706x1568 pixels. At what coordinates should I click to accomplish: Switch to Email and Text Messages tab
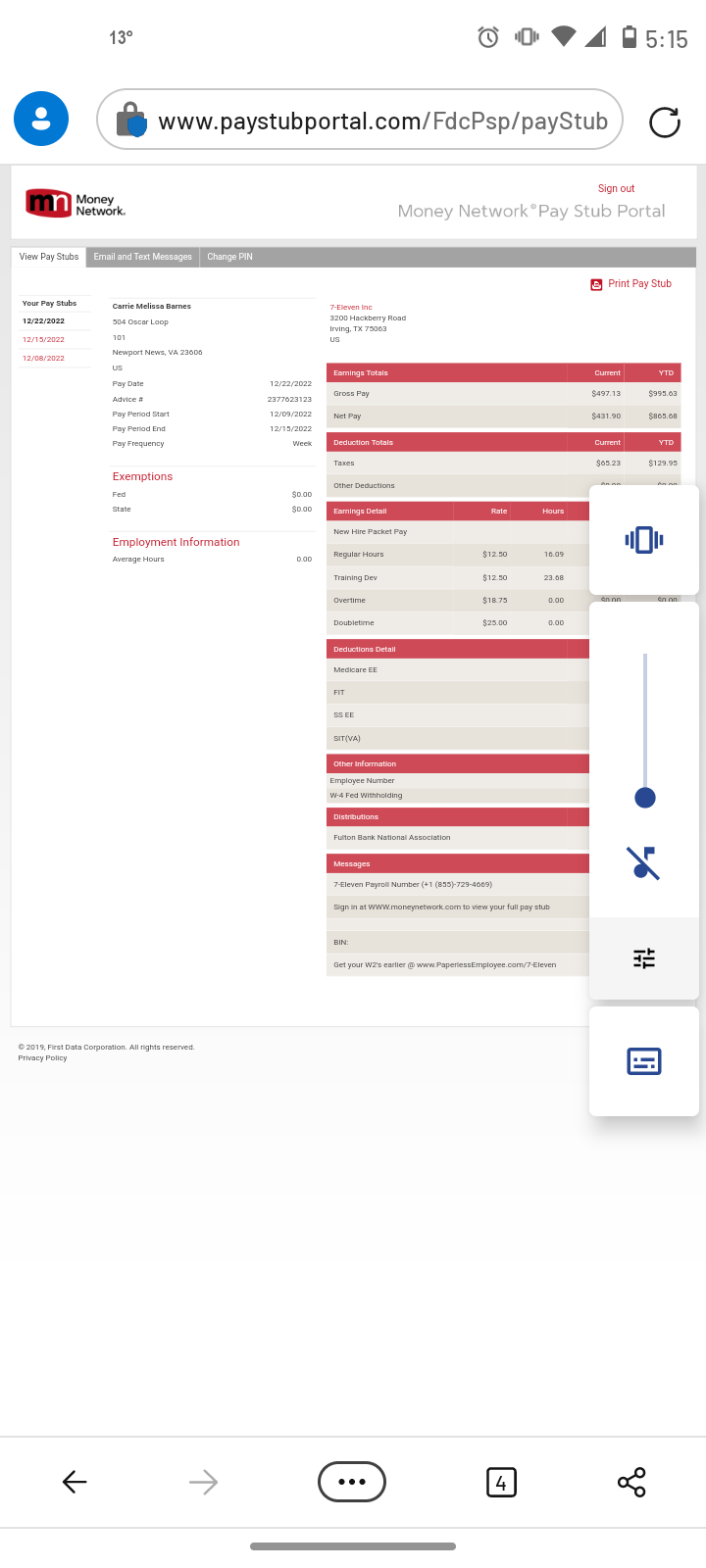pos(143,257)
